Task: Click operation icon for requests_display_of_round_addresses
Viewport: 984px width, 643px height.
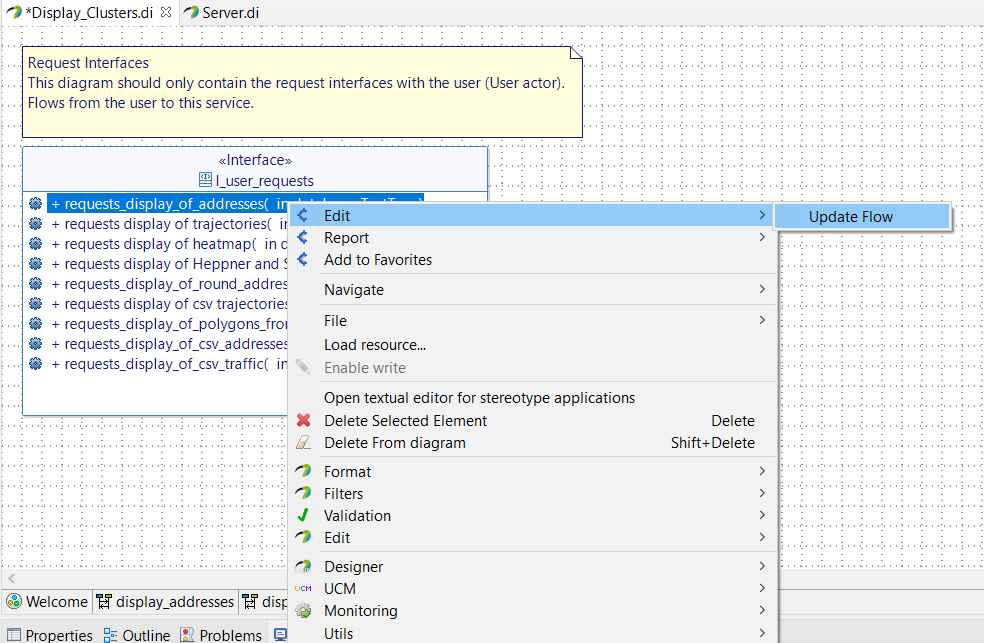Action: [36, 284]
